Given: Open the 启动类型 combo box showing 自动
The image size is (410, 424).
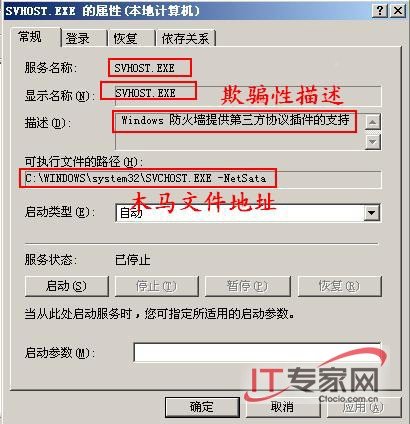Looking at the screenshot, I should (248, 213).
